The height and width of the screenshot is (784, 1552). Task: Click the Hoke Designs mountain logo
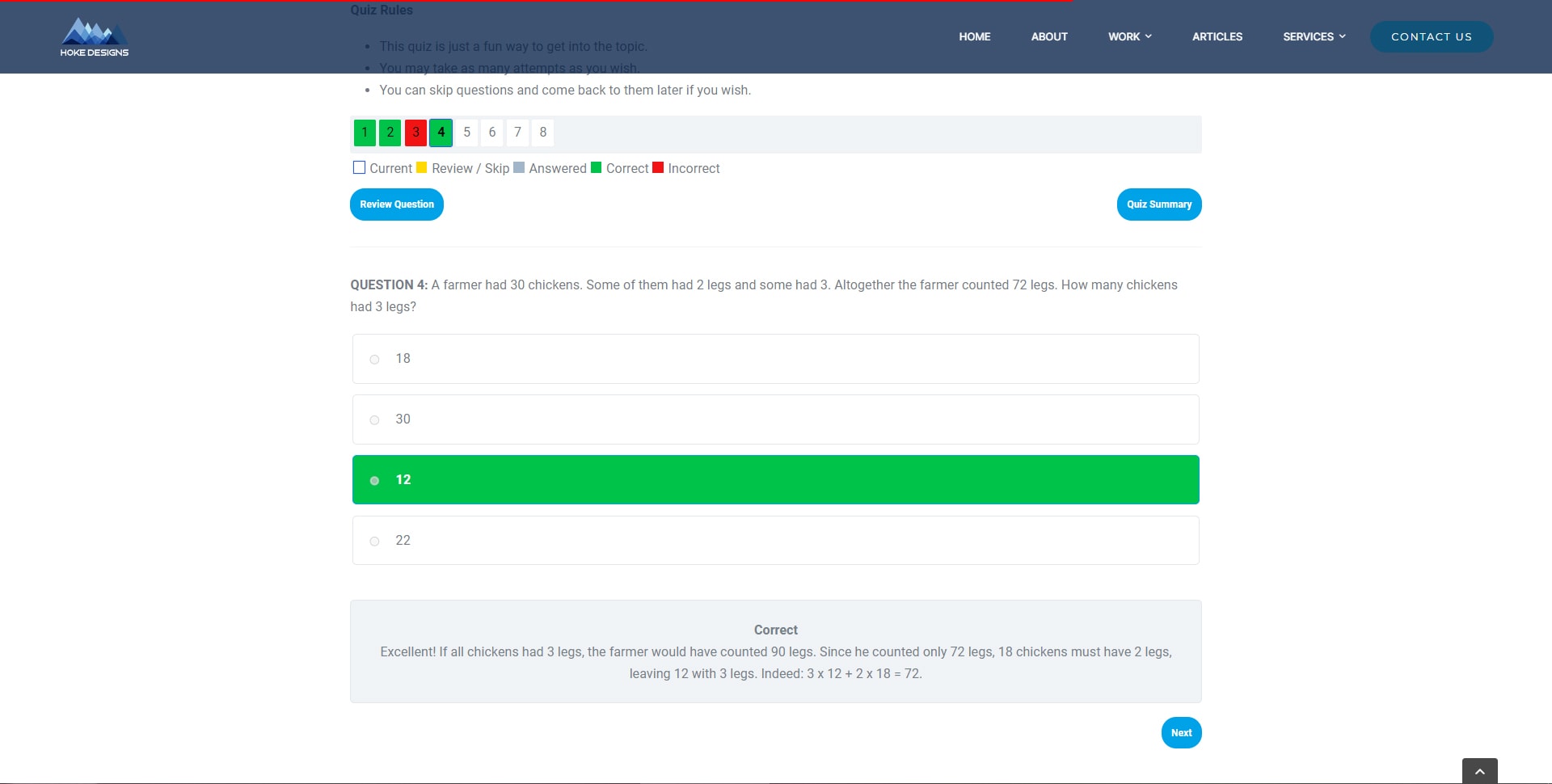tap(94, 37)
